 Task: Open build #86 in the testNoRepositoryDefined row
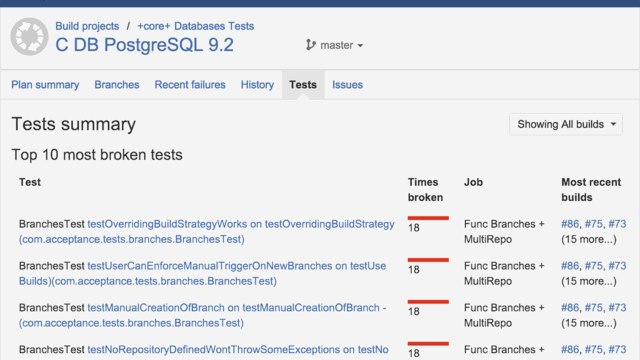570,350
